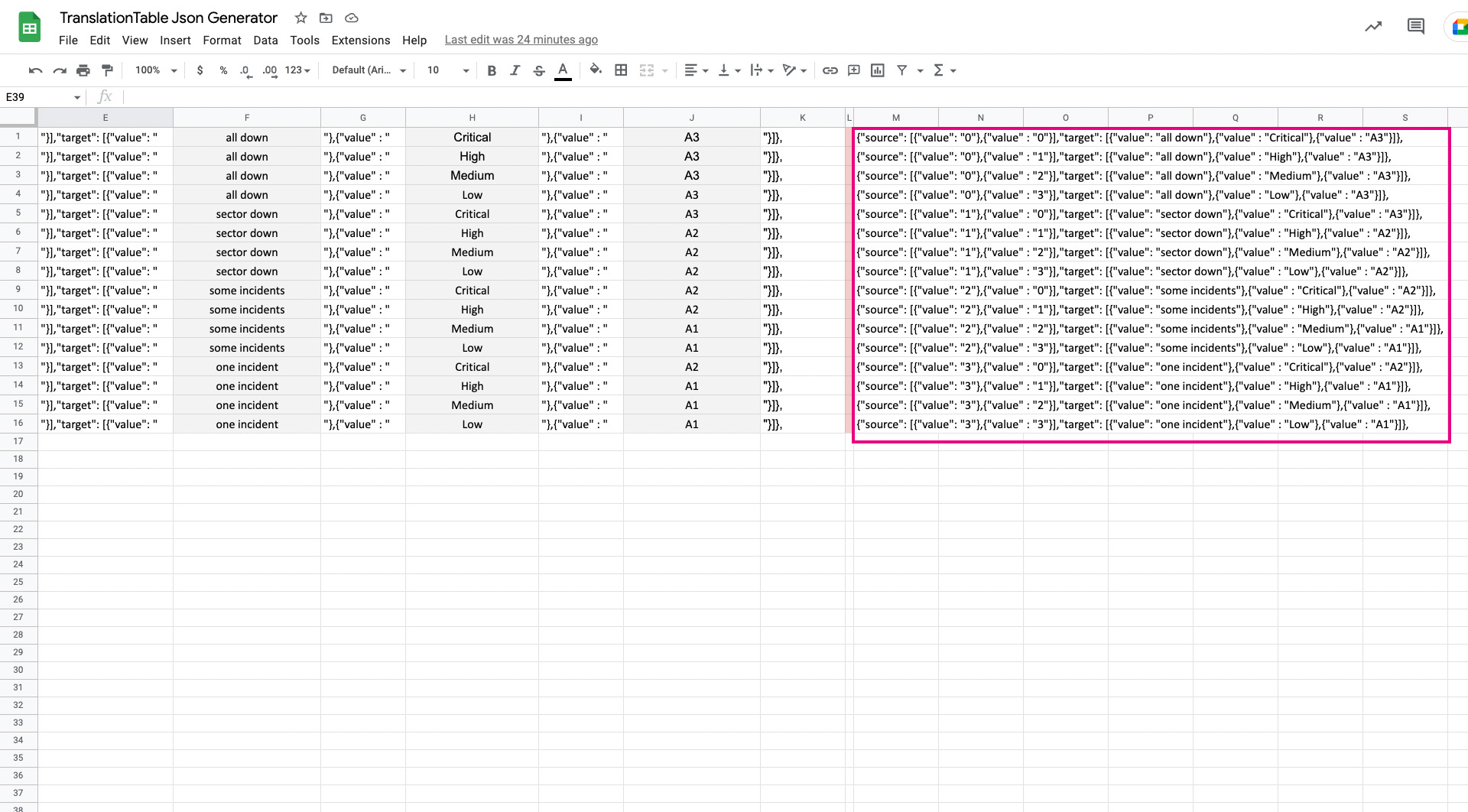Viewport: 1468px width, 812px height.
Task: Open the Help menu
Action: 414,41
